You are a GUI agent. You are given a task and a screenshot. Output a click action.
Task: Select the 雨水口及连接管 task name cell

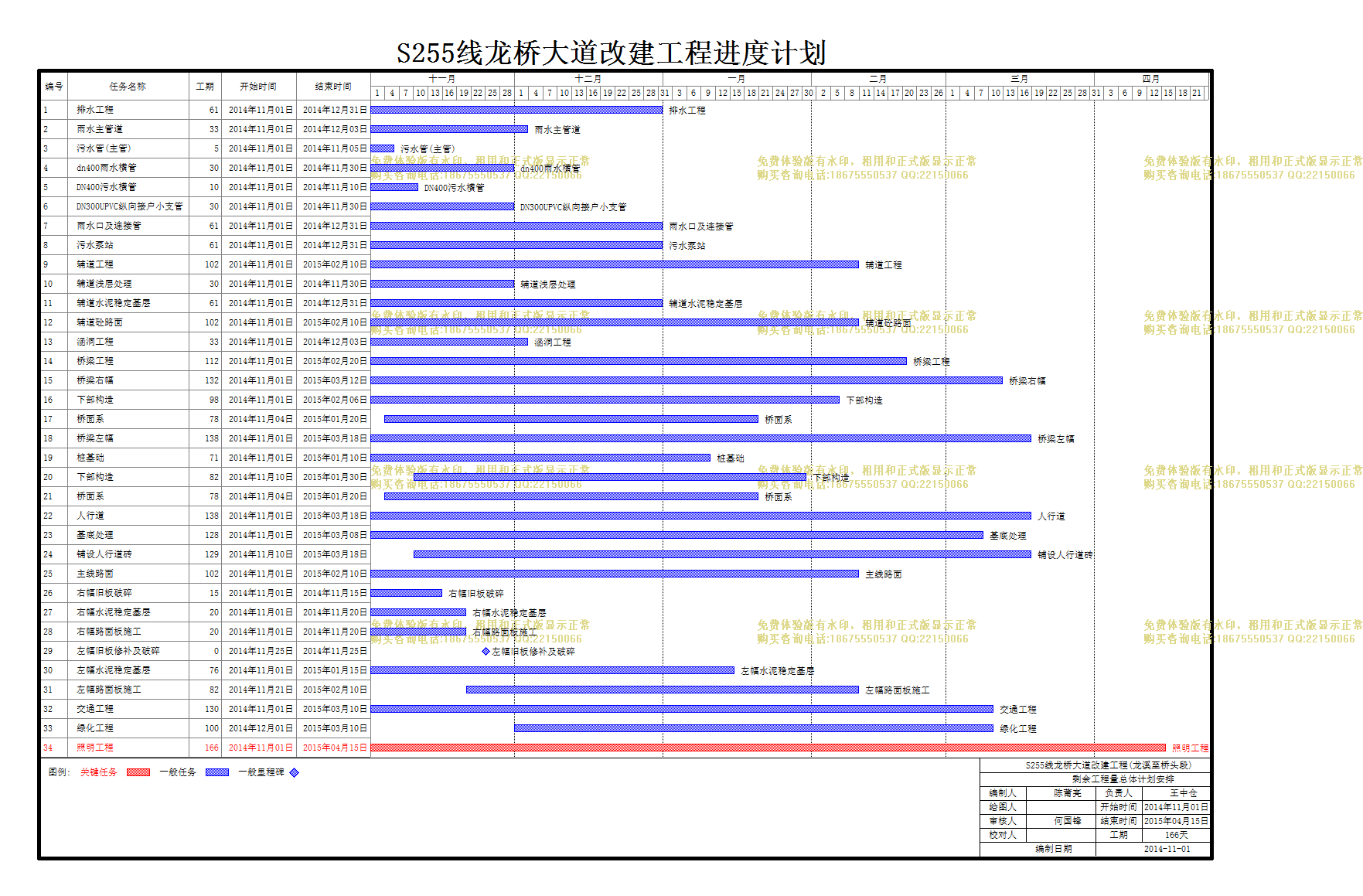[128, 226]
